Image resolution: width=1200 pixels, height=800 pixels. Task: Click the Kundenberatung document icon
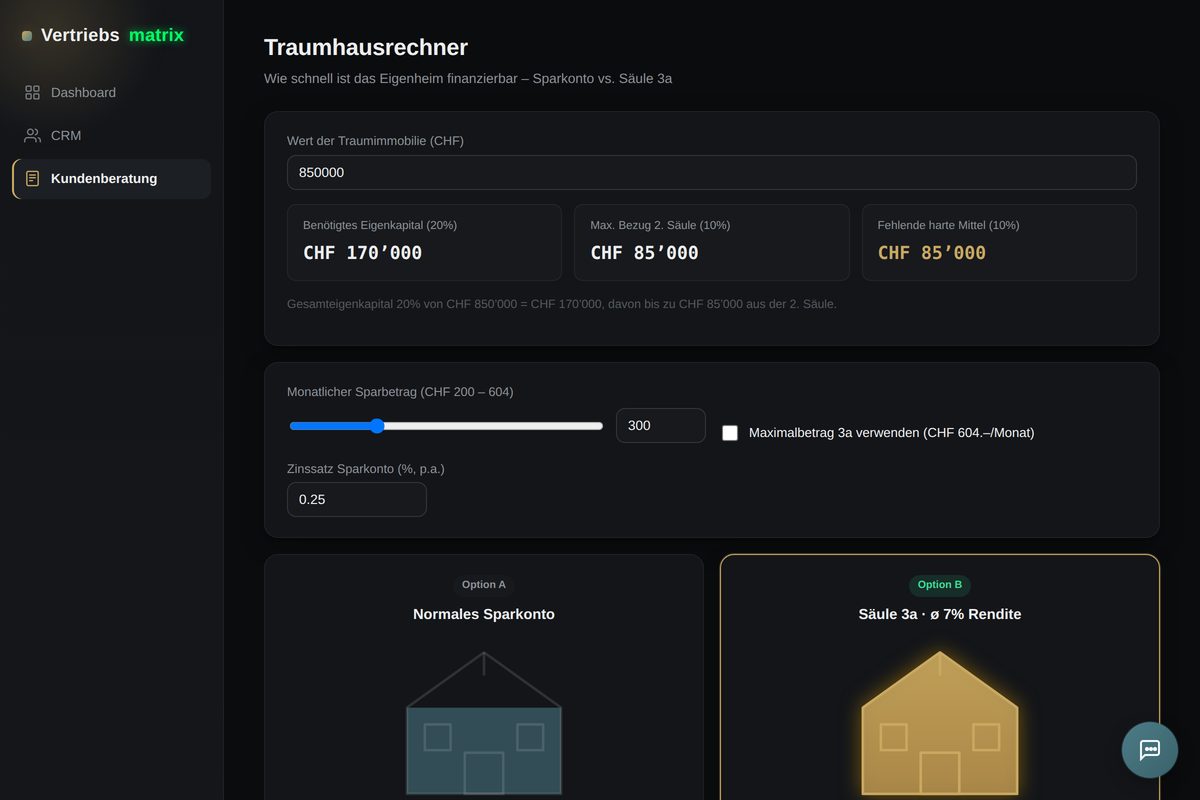[x=32, y=178]
